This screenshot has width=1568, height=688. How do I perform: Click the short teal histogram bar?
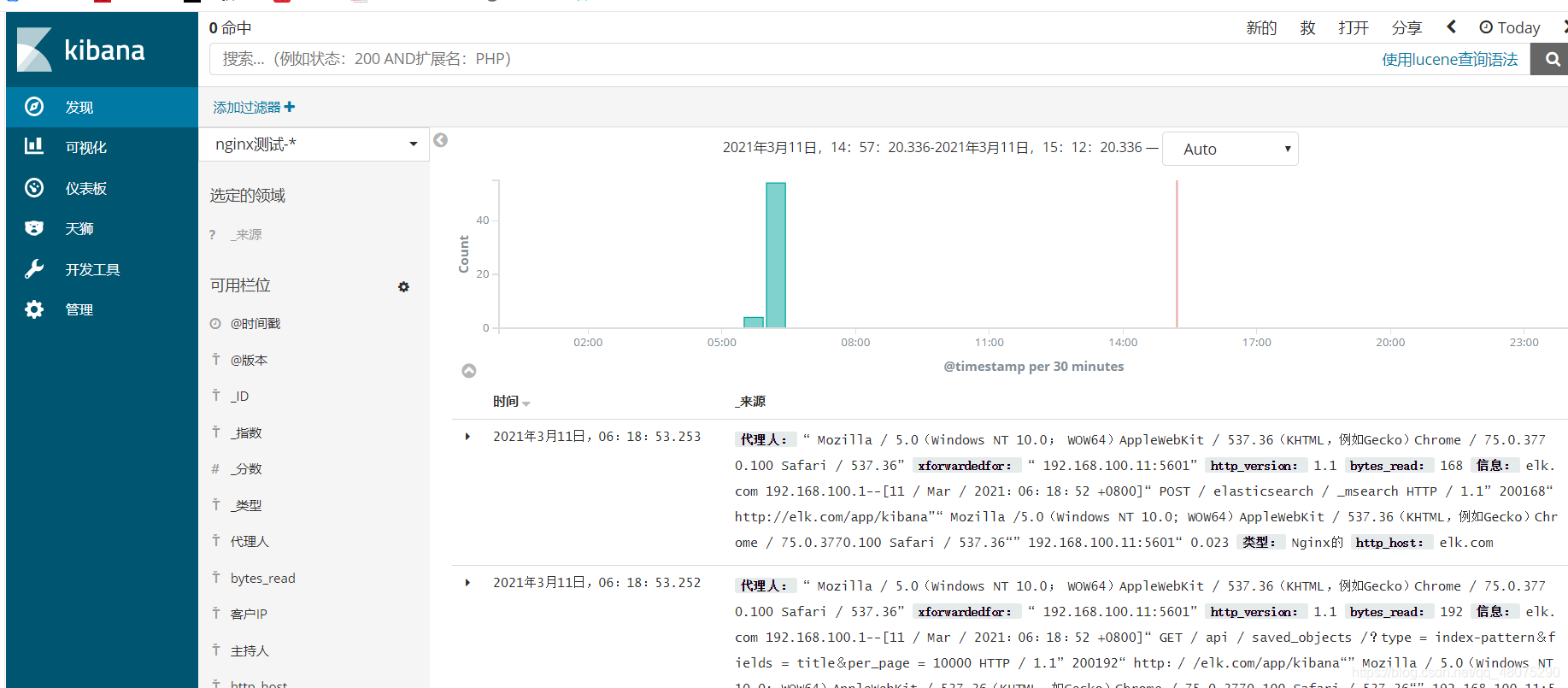754,322
